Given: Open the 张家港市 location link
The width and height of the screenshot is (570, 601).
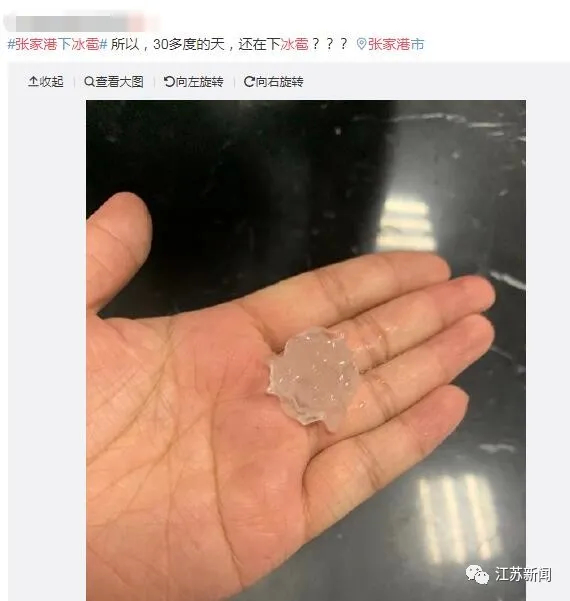Looking at the screenshot, I should pos(396,44).
